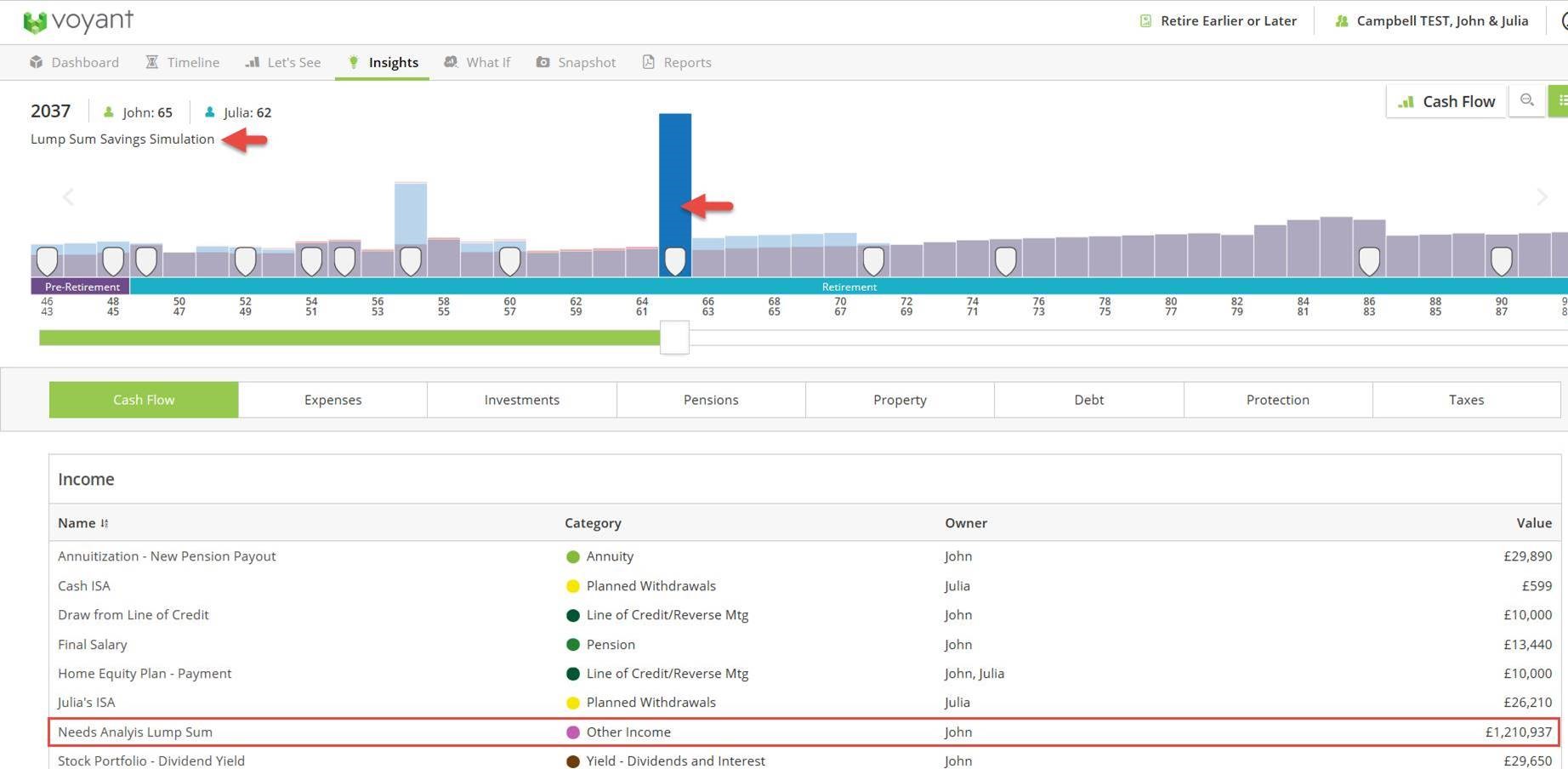Open the Reports document icon
1568x769 pixels.
[x=649, y=62]
